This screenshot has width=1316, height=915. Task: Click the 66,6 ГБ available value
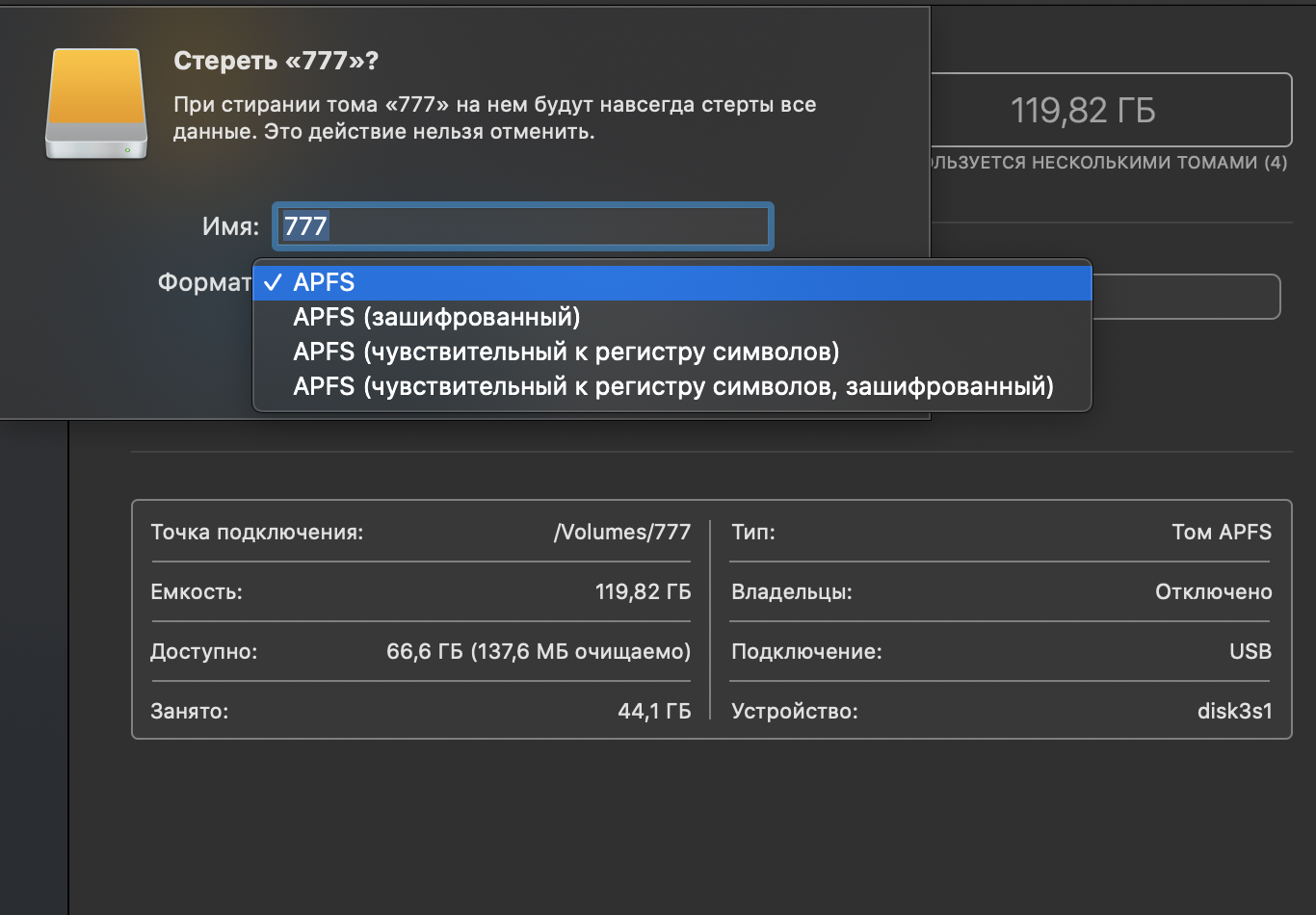539,651
